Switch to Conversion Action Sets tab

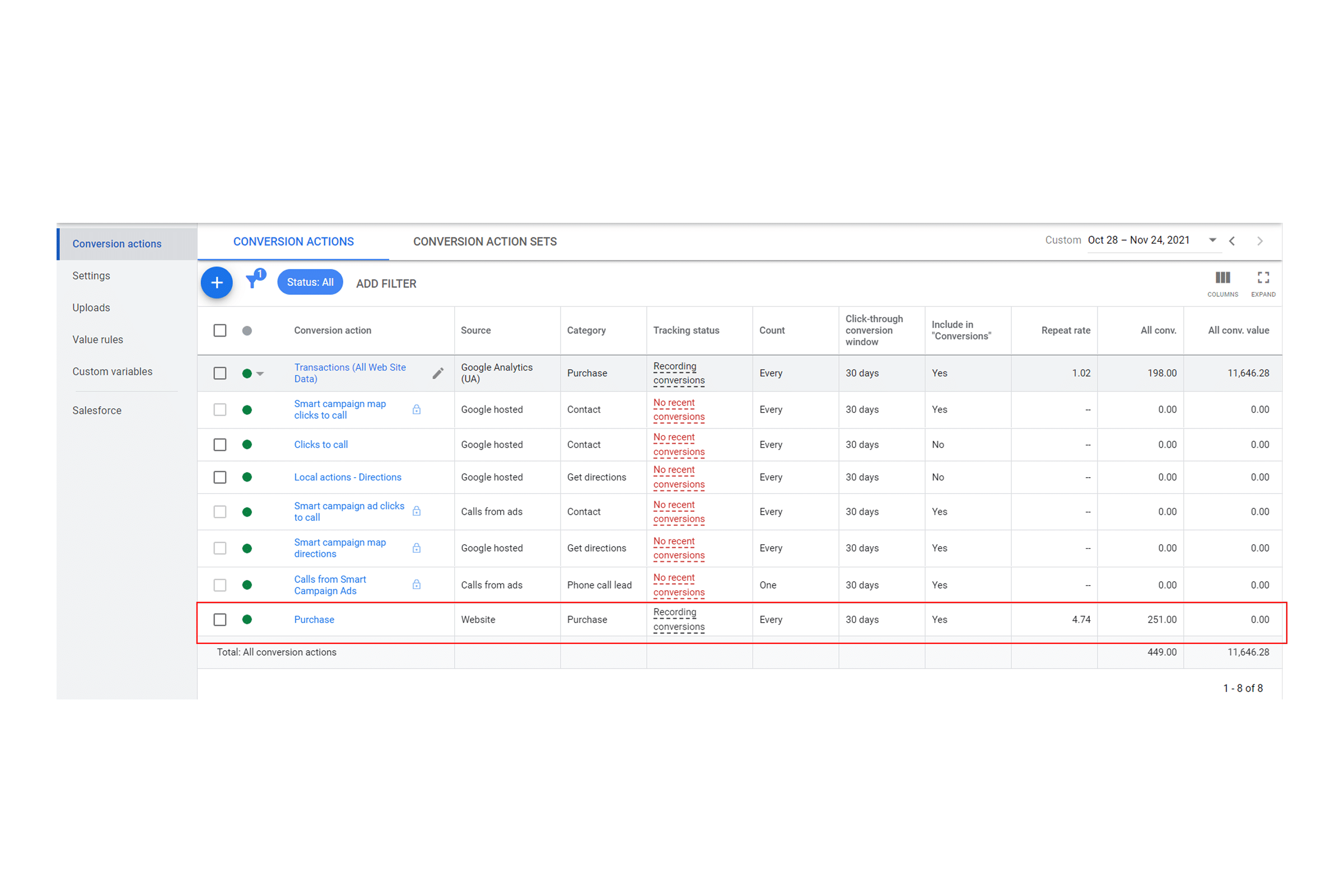point(484,242)
